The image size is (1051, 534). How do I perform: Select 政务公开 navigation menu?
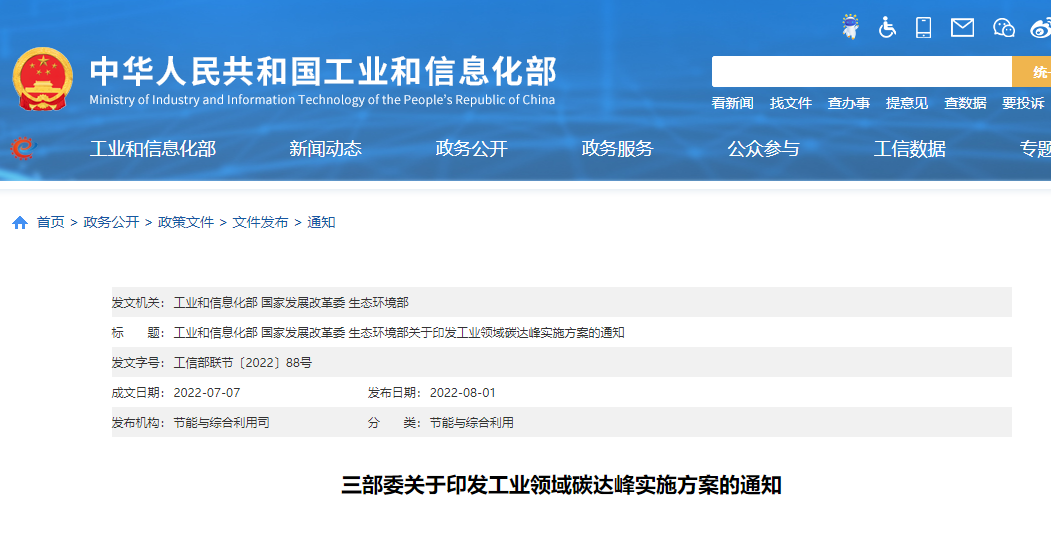point(471,149)
